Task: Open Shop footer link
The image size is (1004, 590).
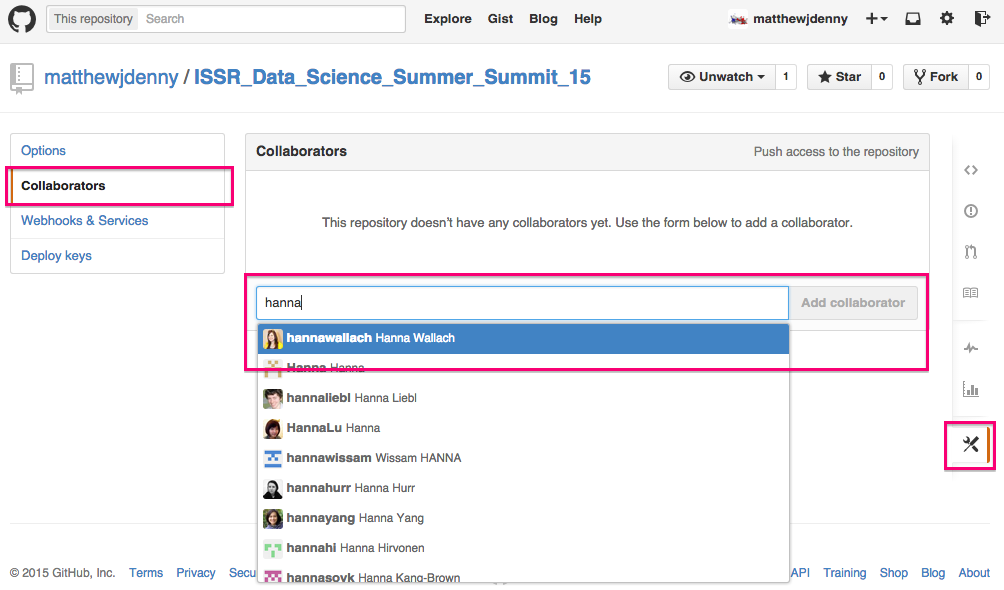Action: click(893, 573)
